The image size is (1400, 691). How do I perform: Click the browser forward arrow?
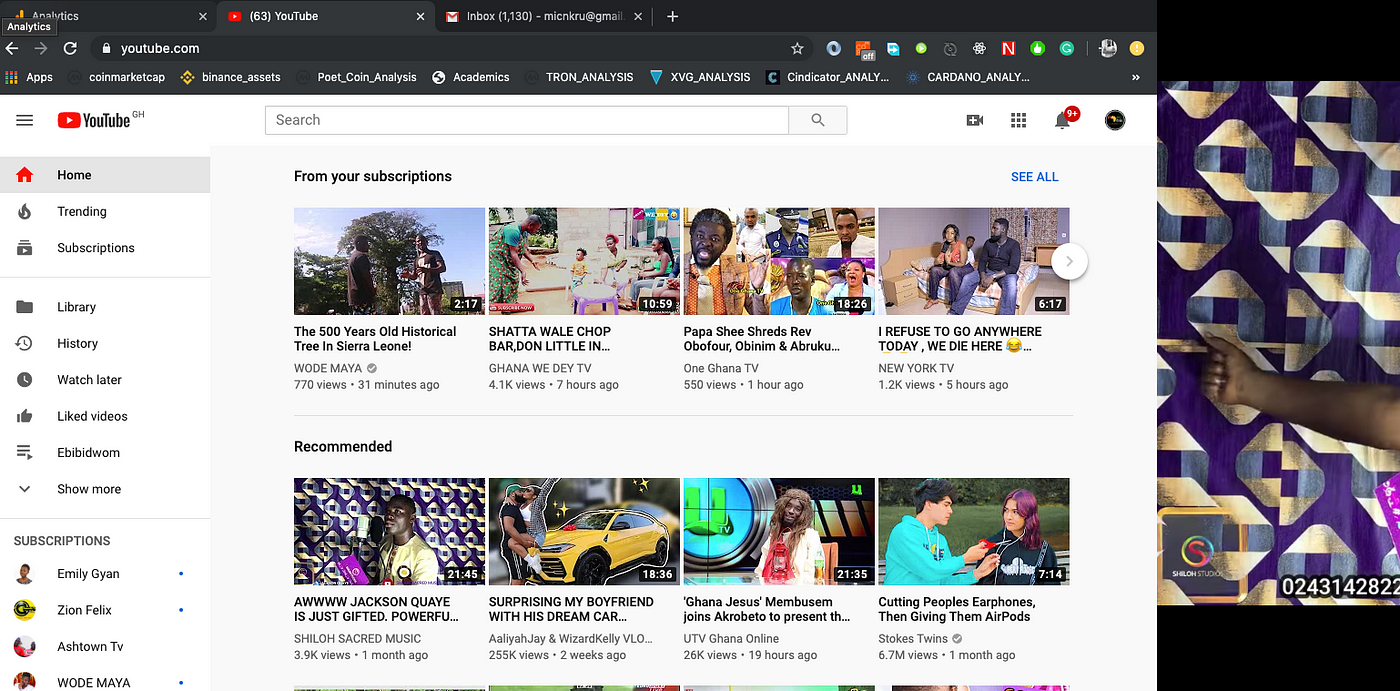(41, 48)
